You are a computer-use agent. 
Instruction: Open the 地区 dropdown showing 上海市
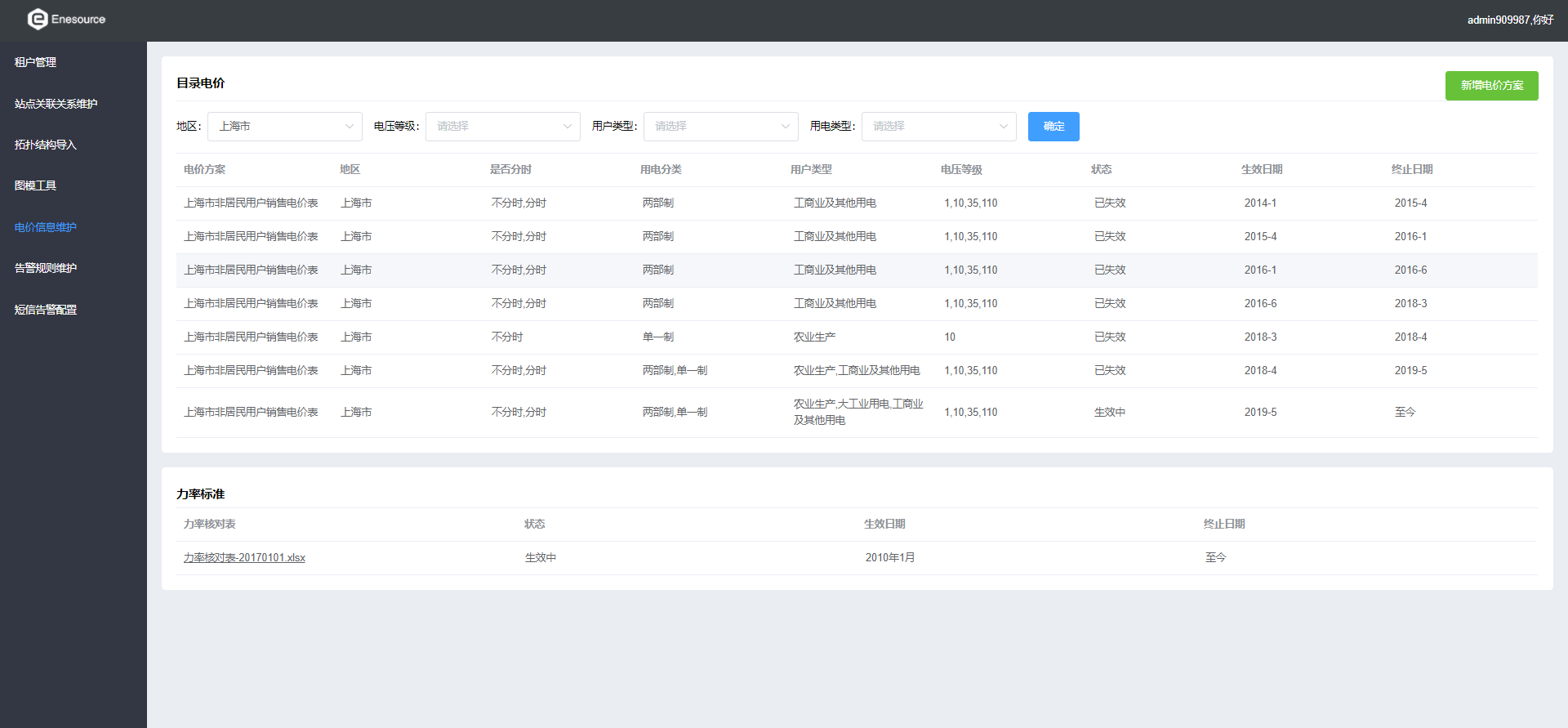285,126
